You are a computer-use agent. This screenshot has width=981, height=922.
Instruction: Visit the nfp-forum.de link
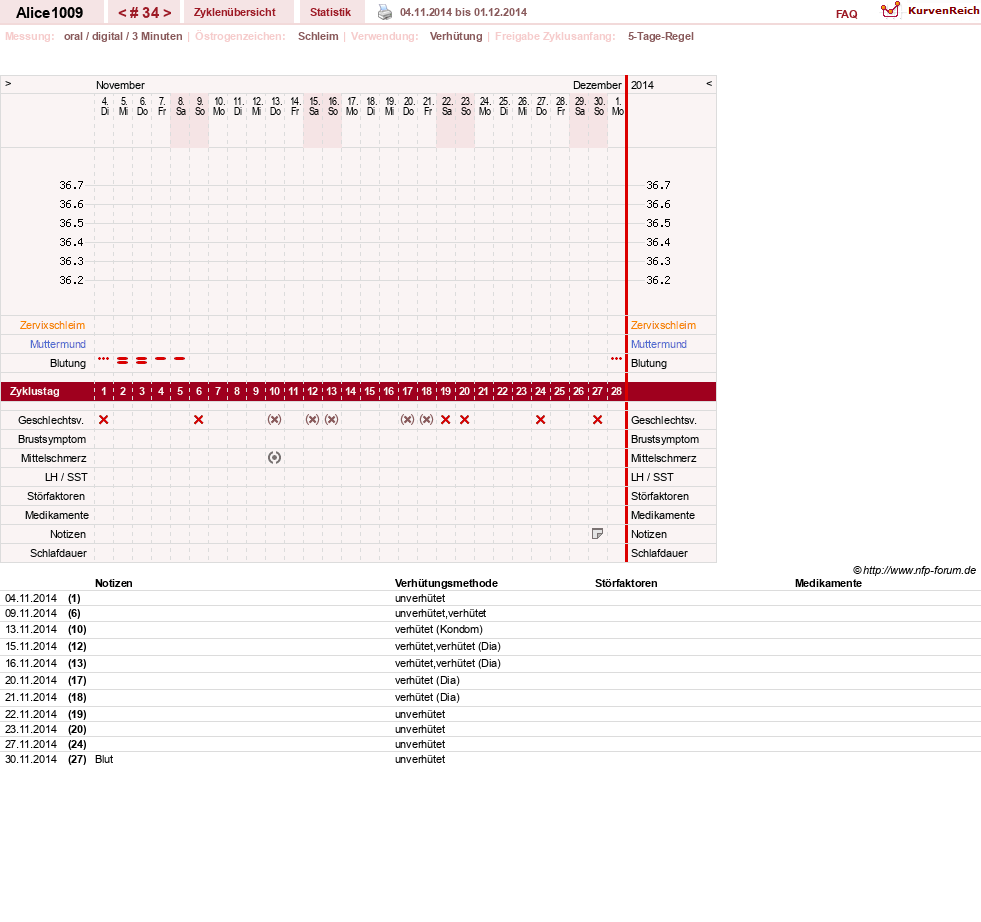click(914, 570)
